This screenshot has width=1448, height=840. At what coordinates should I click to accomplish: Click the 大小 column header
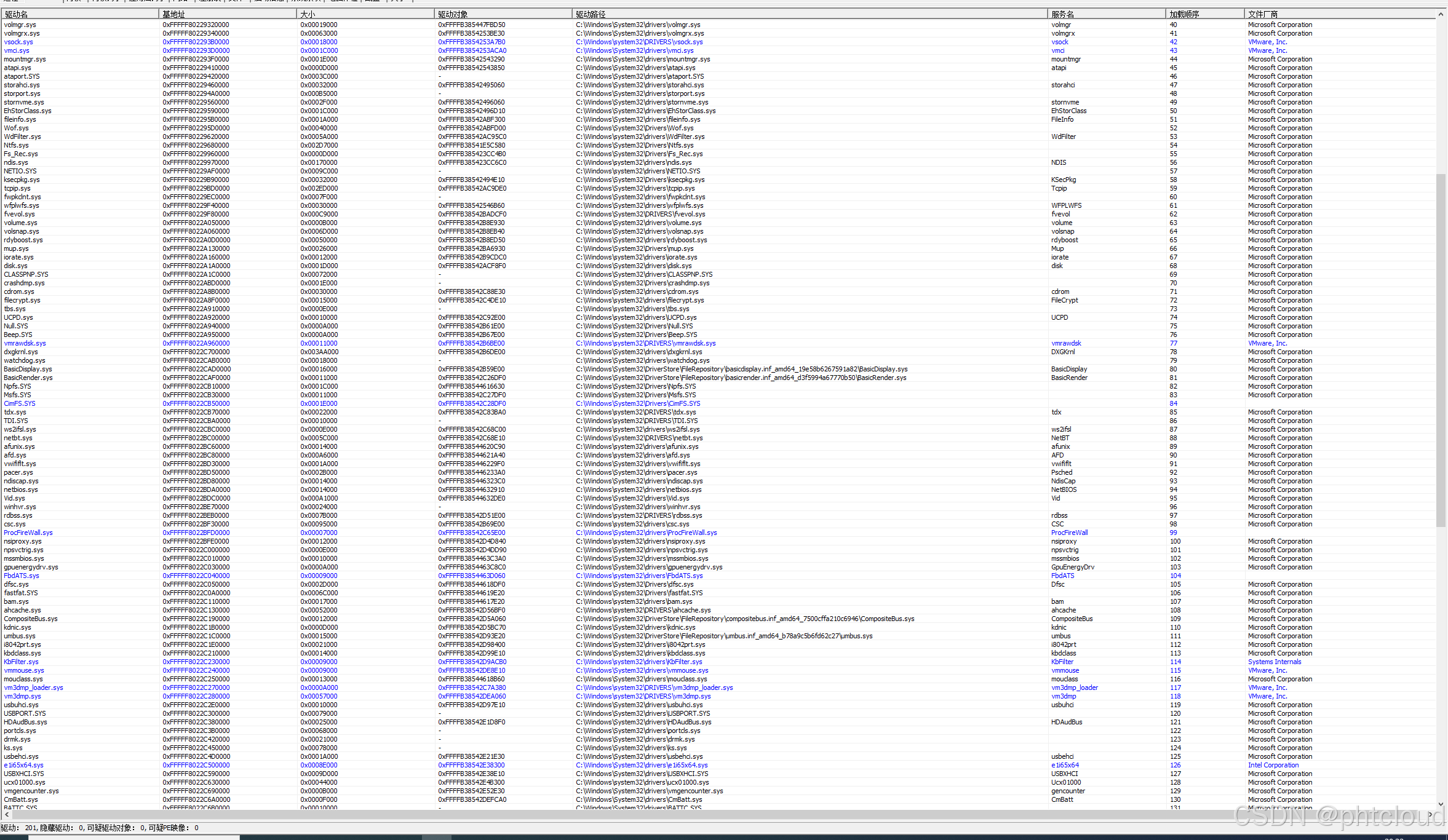coord(308,14)
